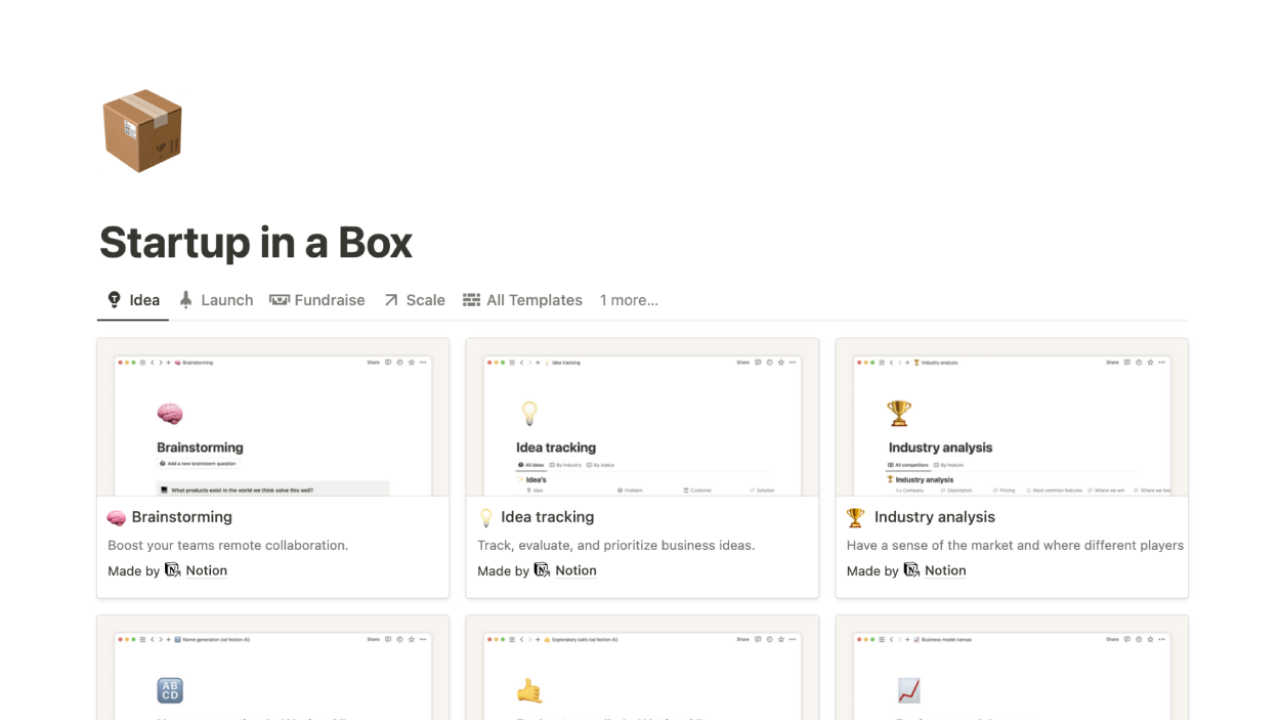The image size is (1280, 720).
Task: Click the Fundraise money icon
Action: pos(281,299)
